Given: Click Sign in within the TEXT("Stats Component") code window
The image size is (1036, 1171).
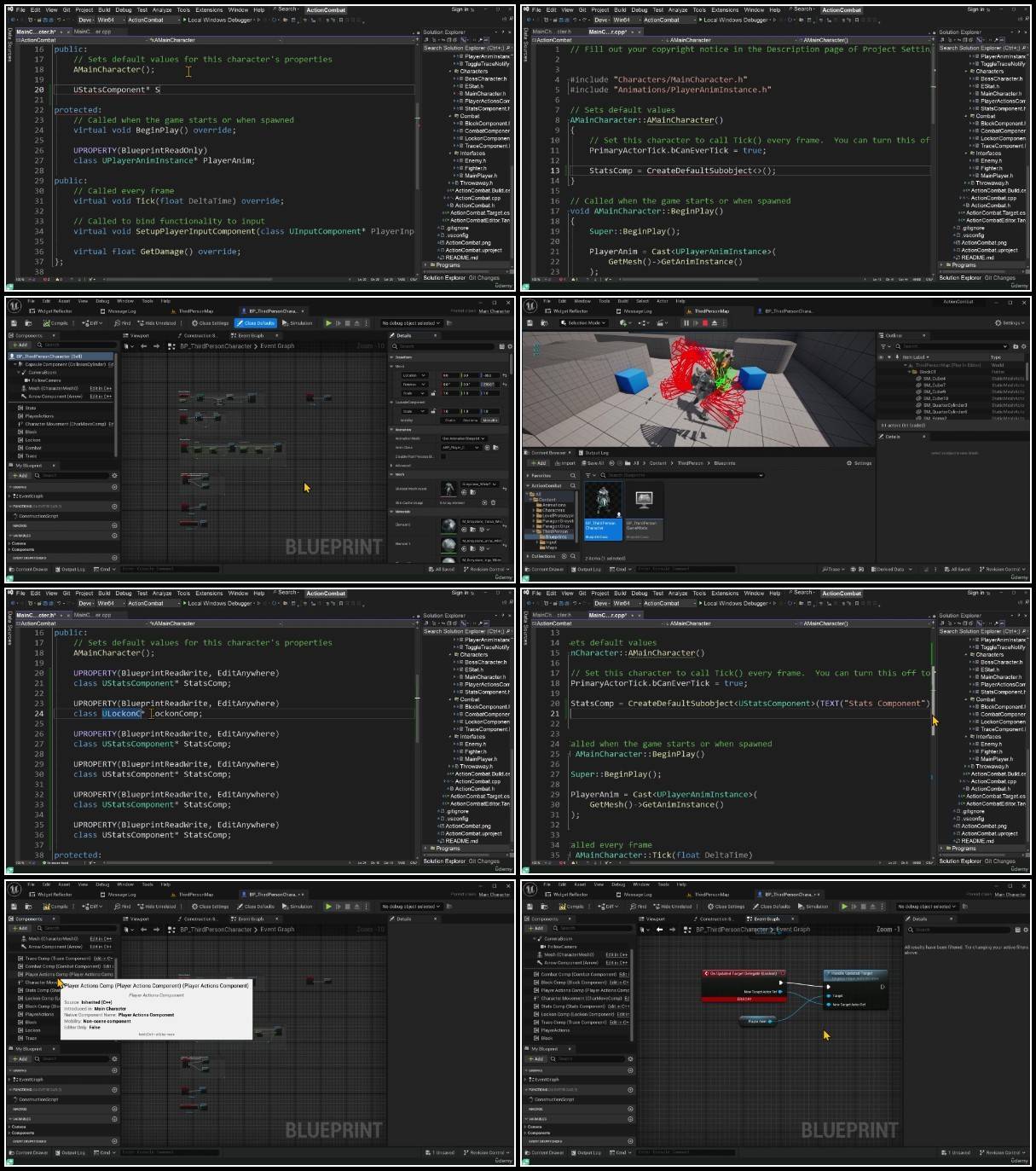Looking at the screenshot, I should pyautogui.click(x=975, y=593).
